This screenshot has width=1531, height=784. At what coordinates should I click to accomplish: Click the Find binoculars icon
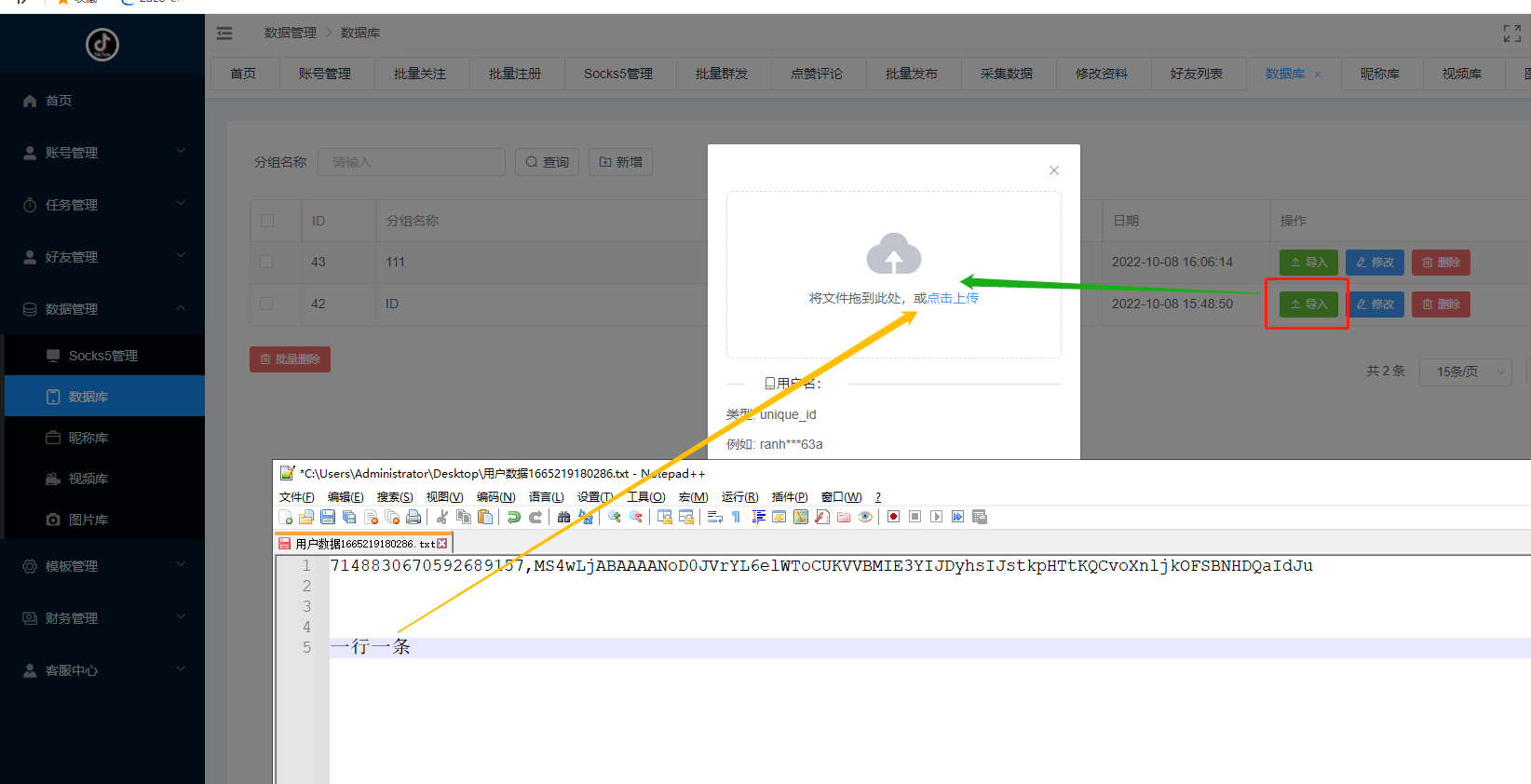(563, 518)
